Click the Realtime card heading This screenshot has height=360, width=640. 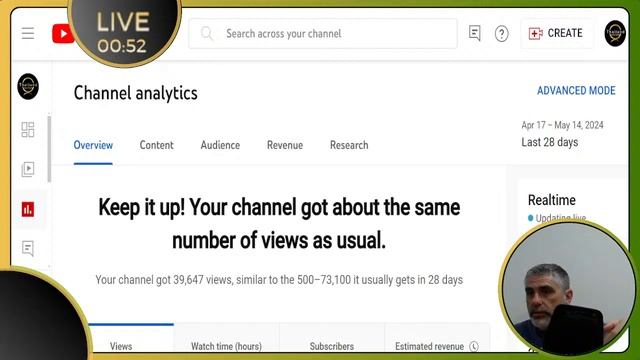551,200
